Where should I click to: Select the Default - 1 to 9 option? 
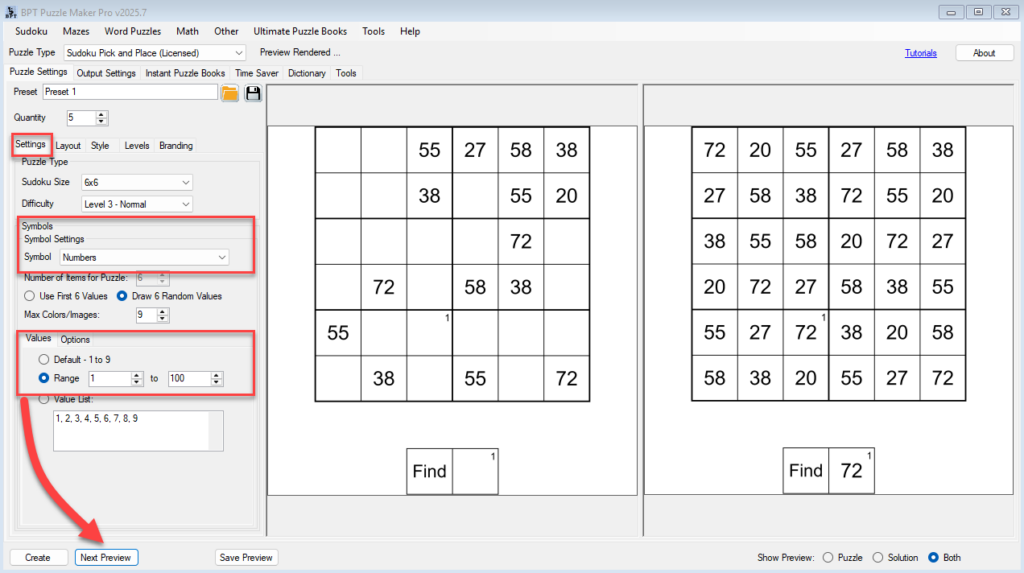click(43, 359)
